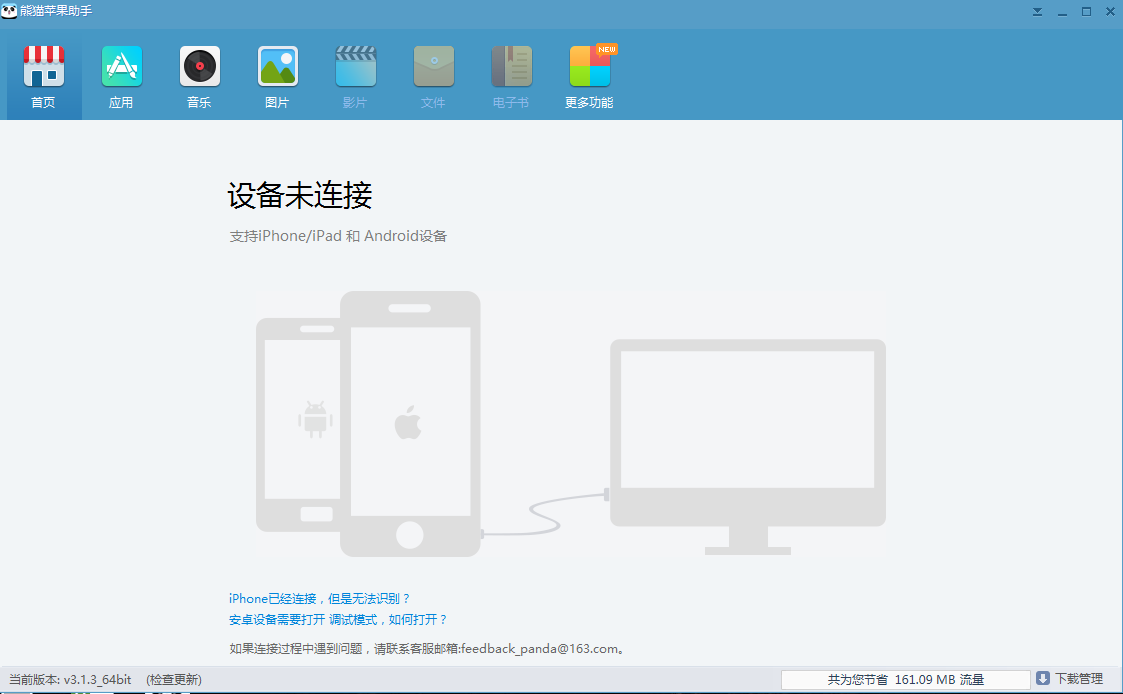Screen dimensions: 1123x694
Task: Open the 'iPhone已经连接，但是无法识别？' help link
Action: coord(320,598)
